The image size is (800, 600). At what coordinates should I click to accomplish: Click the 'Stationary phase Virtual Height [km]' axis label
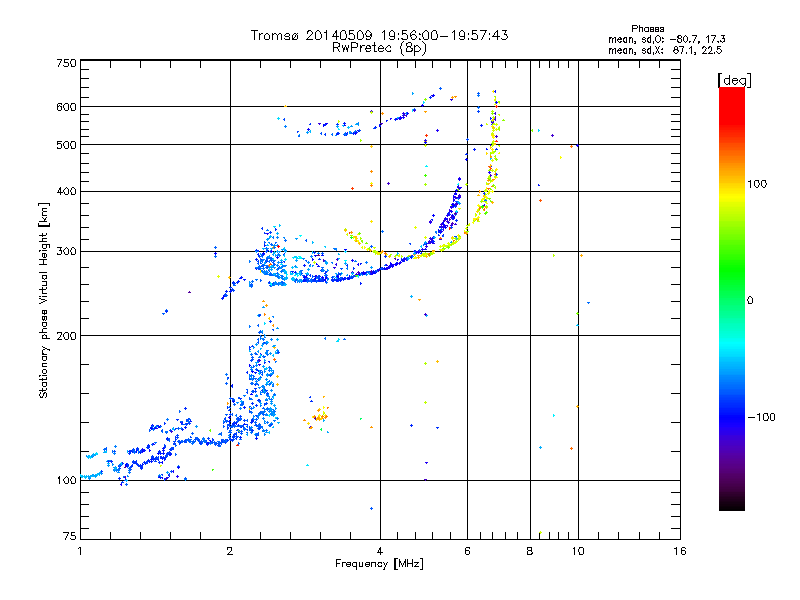(44, 300)
